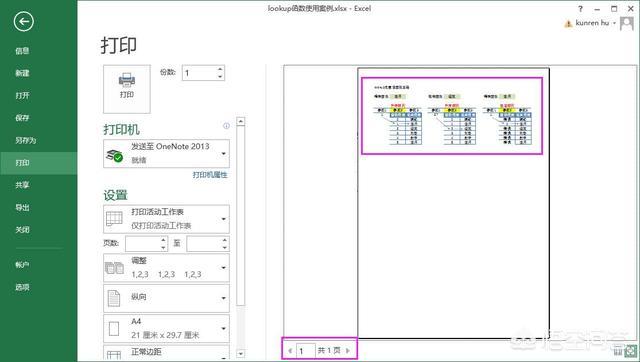640x362 pixels.
Task: Click the settings panel scrollbar down arrow
Action: 241,353
